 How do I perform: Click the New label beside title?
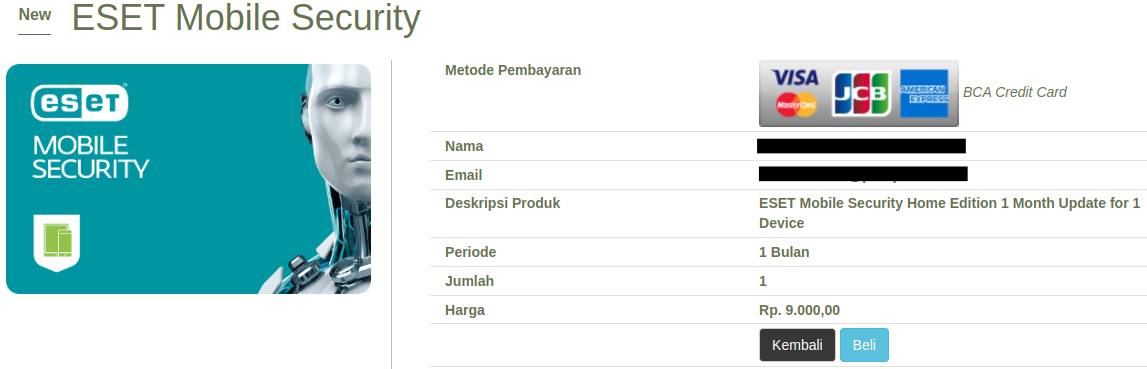tap(35, 15)
